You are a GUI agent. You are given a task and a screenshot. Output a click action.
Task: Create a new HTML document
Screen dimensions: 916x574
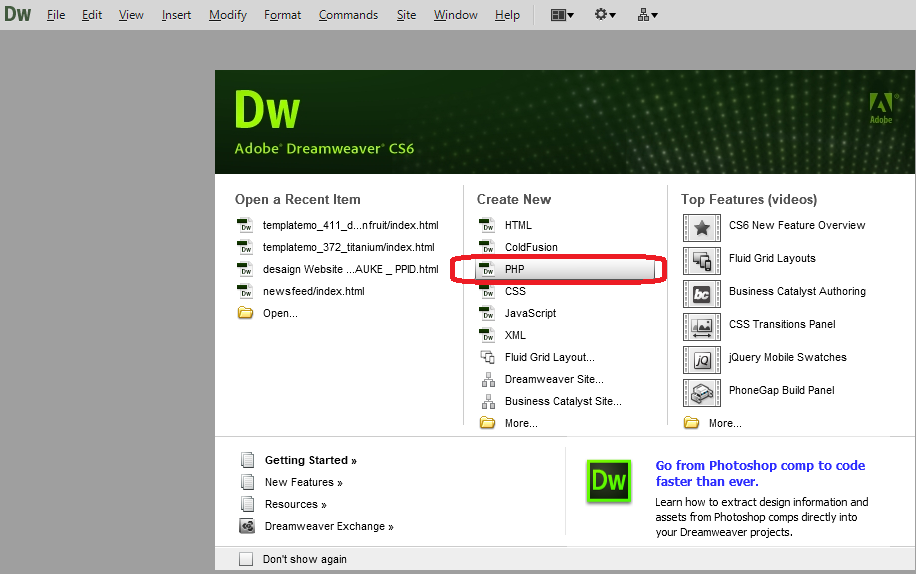(518, 225)
